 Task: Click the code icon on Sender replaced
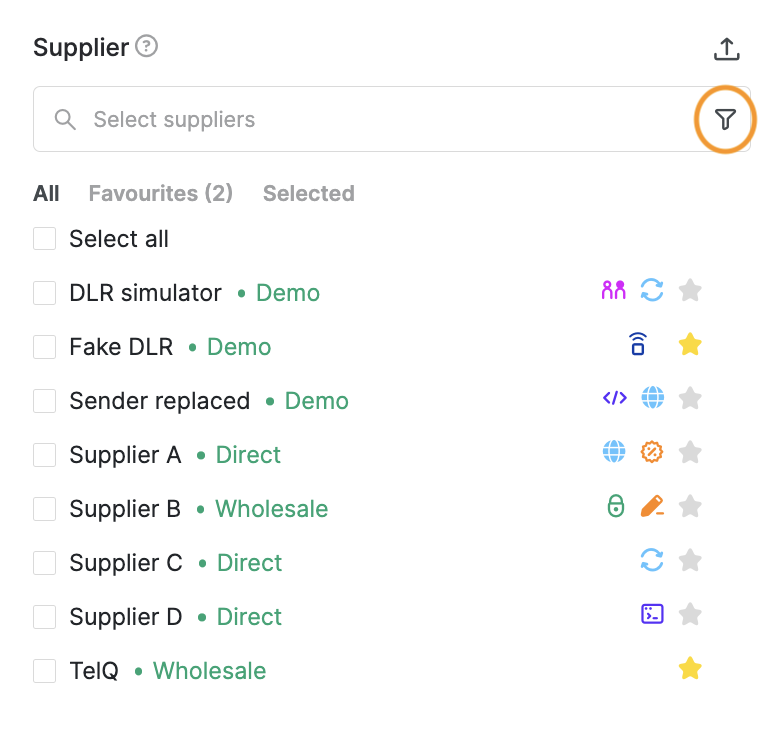[x=615, y=398]
